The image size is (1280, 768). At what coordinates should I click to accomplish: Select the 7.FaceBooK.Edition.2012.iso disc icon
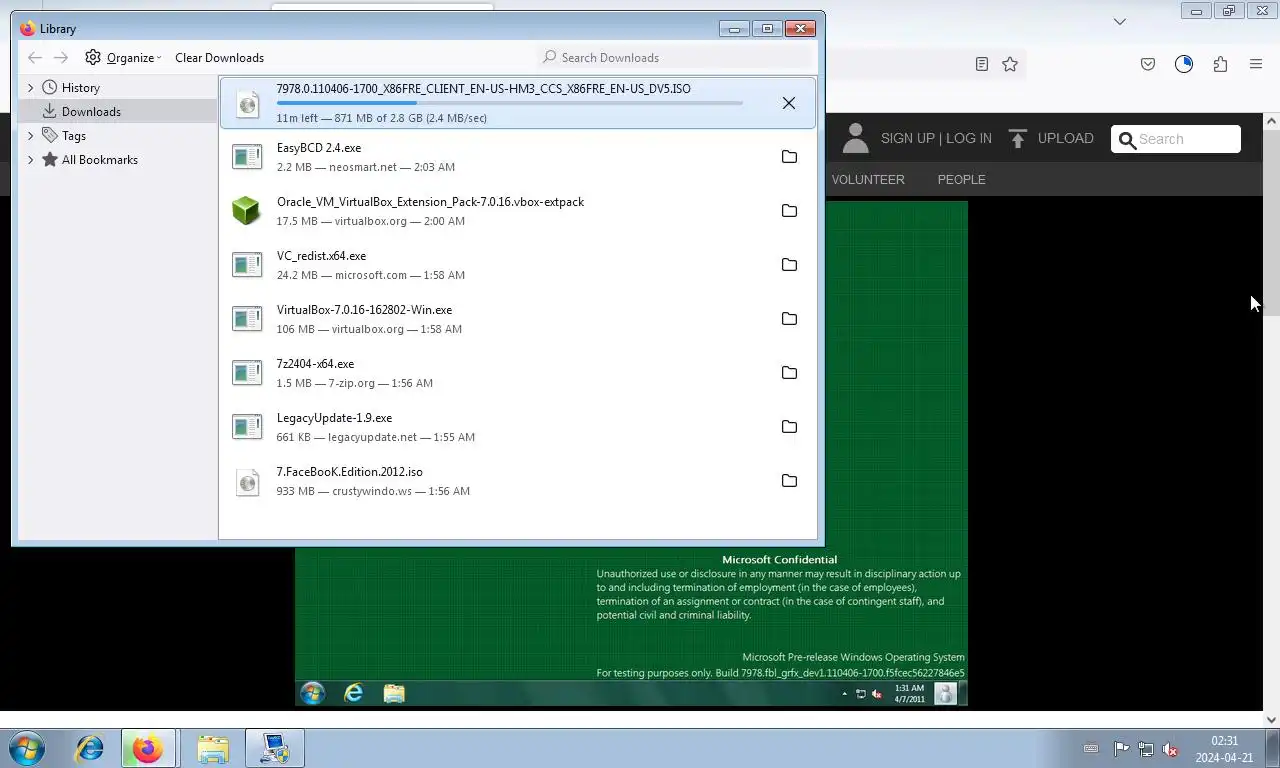tap(247, 482)
